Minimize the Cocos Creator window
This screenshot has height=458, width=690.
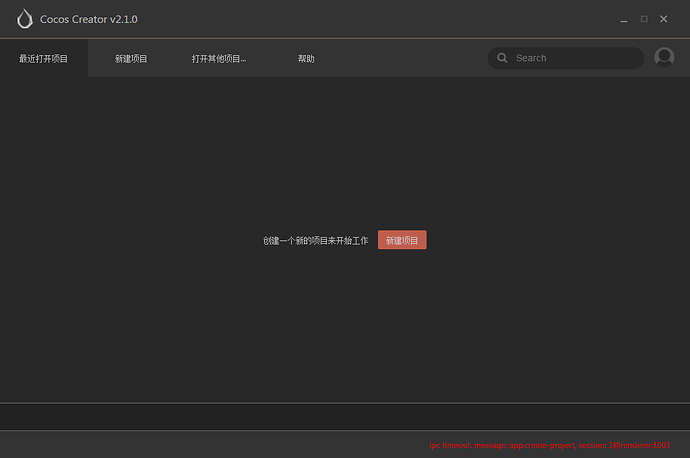point(624,19)
